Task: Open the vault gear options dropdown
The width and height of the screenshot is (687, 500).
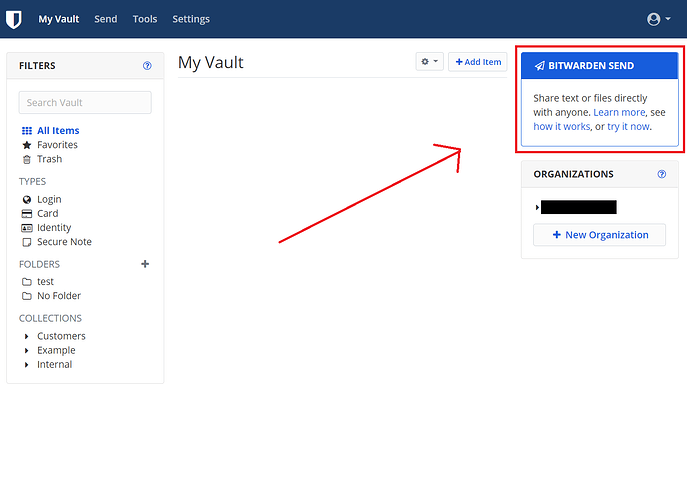Action: pyautogui.click(x=429, y=62)
